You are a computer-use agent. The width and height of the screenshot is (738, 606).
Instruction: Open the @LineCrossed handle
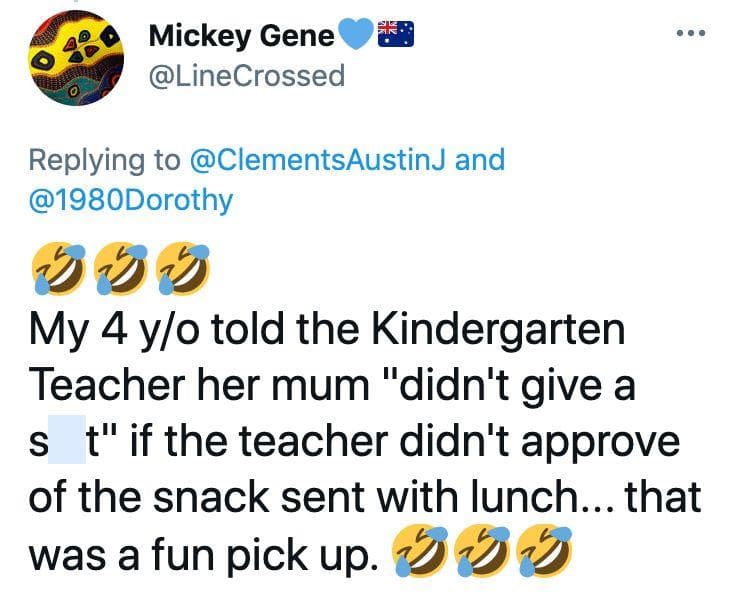[247, 76]
